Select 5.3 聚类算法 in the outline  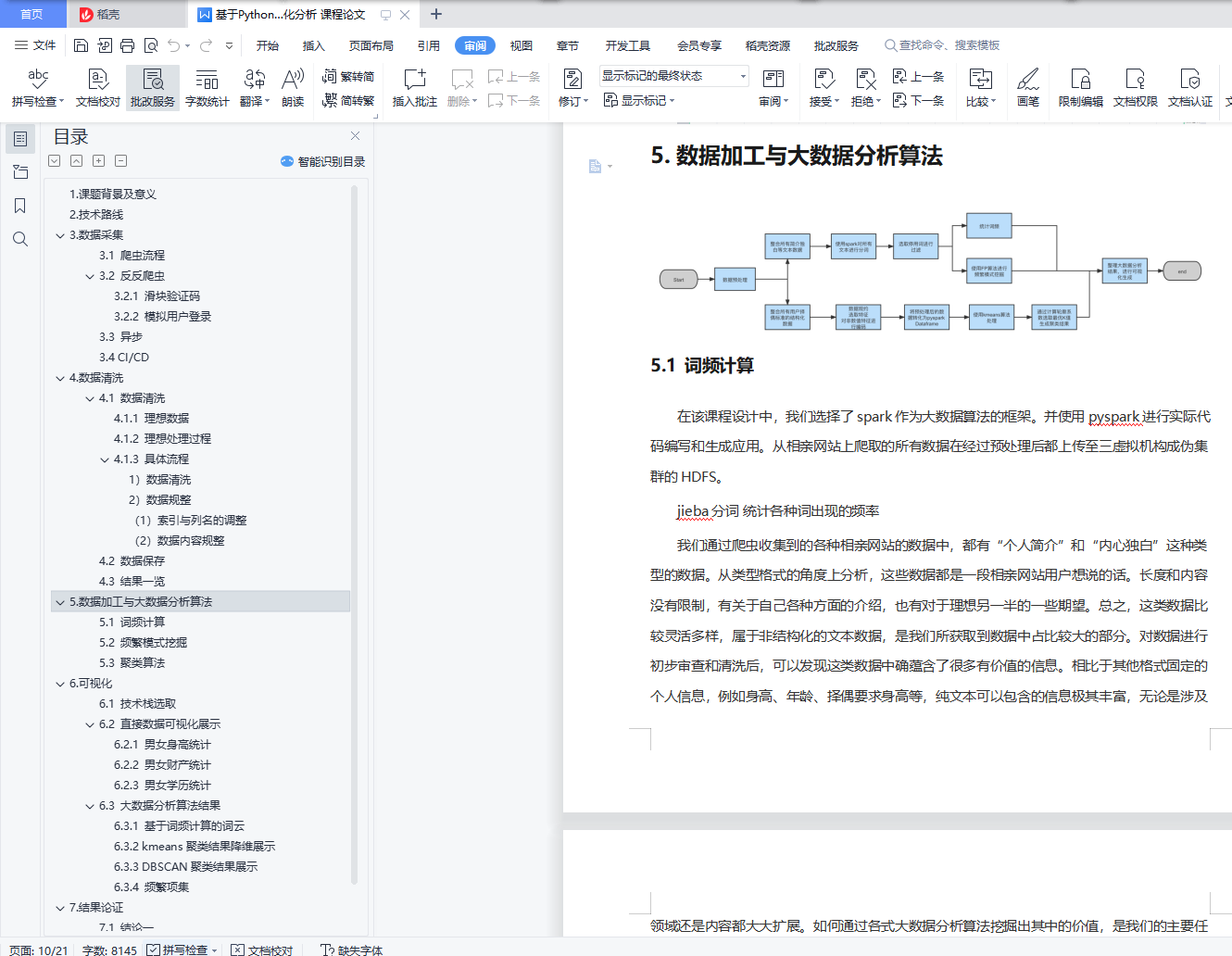[x=132, y=663]
